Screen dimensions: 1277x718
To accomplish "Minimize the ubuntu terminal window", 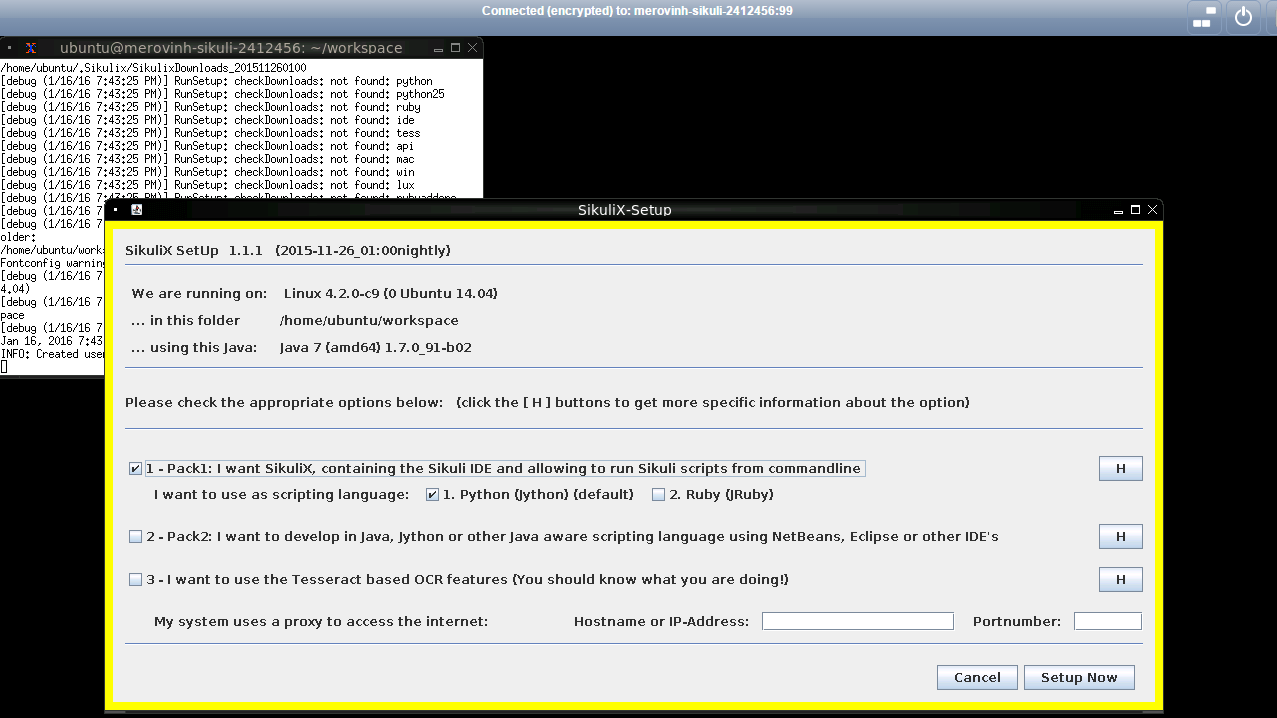I will (x=438, y=48).
